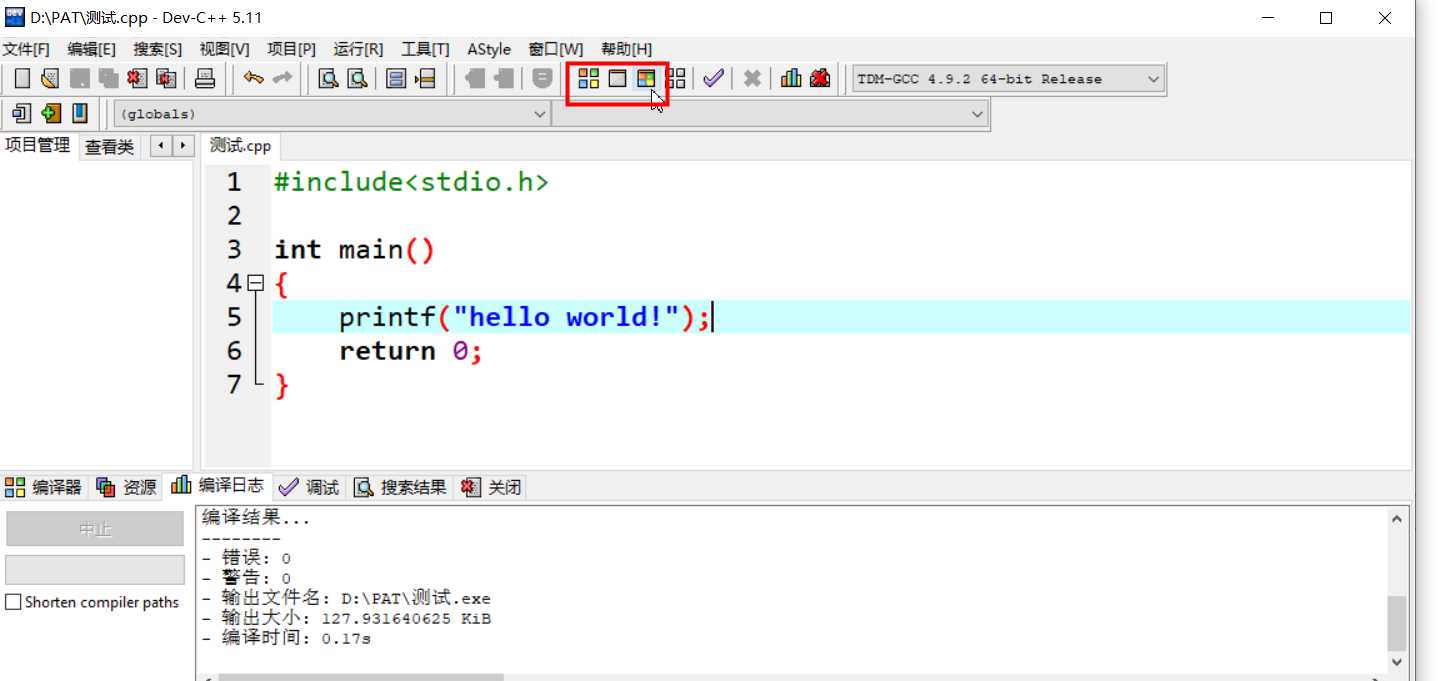This screenshot has height=681, width=1443.
Task: Collapse the code fold at line 4
Action: (x=256, y=283)
